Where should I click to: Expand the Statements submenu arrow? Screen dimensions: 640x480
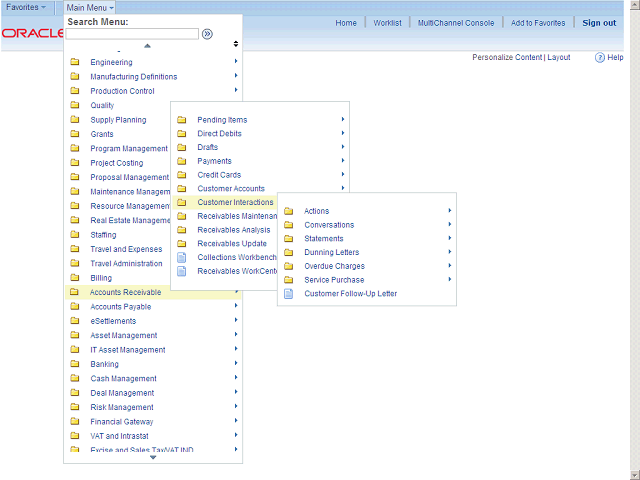(x=450, y=239)
